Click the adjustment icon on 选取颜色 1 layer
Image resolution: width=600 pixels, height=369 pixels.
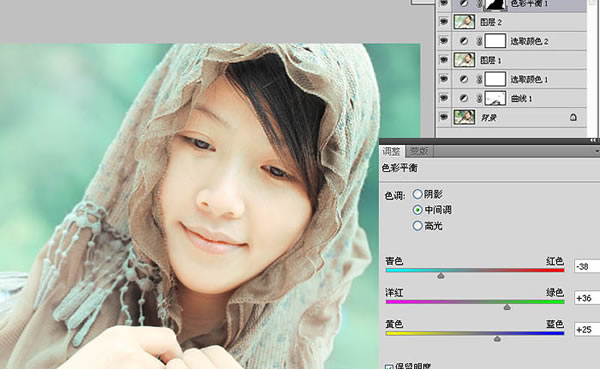(x=464, y=79)
